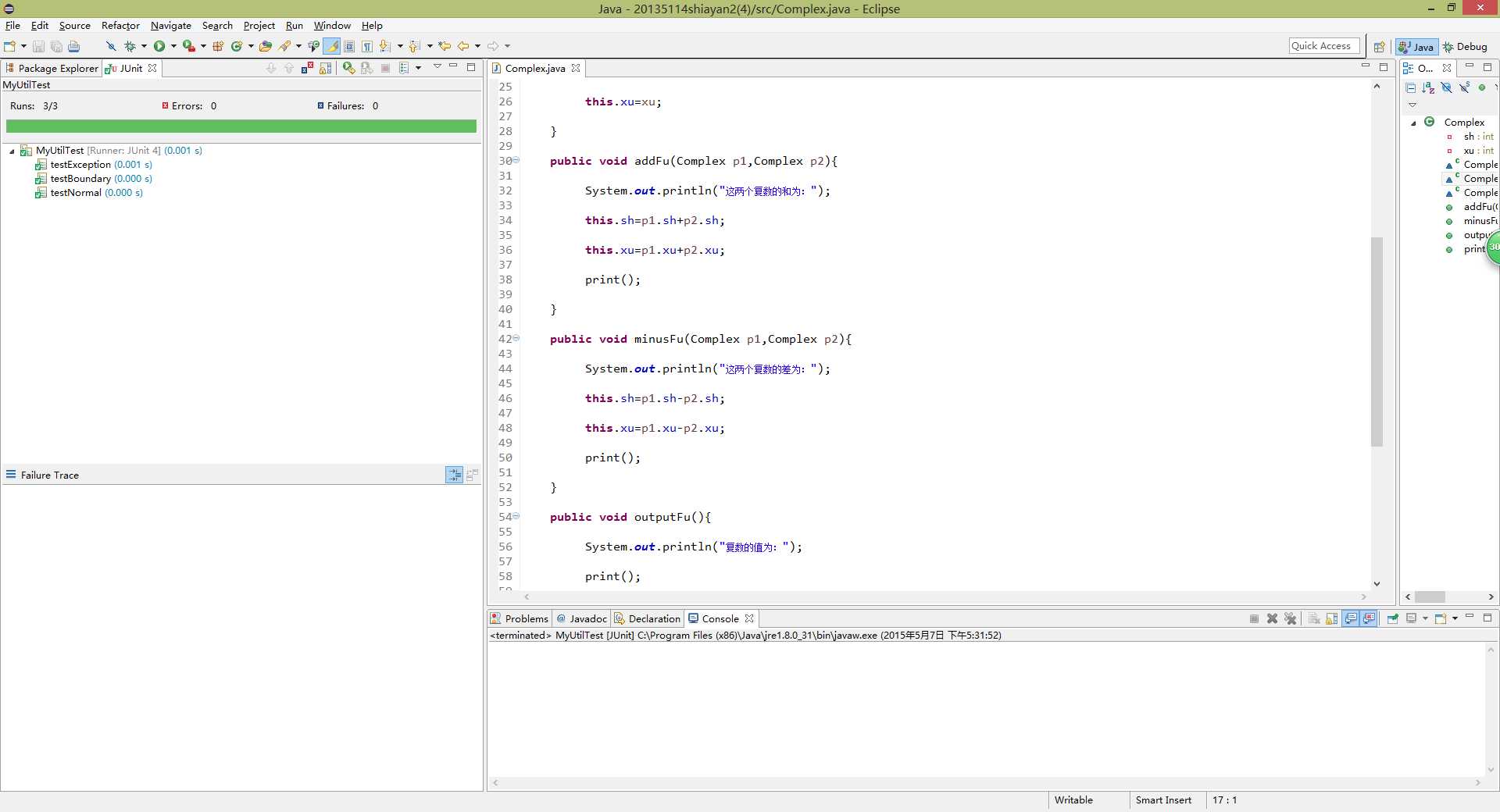Image resolution: width=1500 pixels, height=812 pixels.
Task: Click the Open Console icon
Action: [x=1441, y=618]
